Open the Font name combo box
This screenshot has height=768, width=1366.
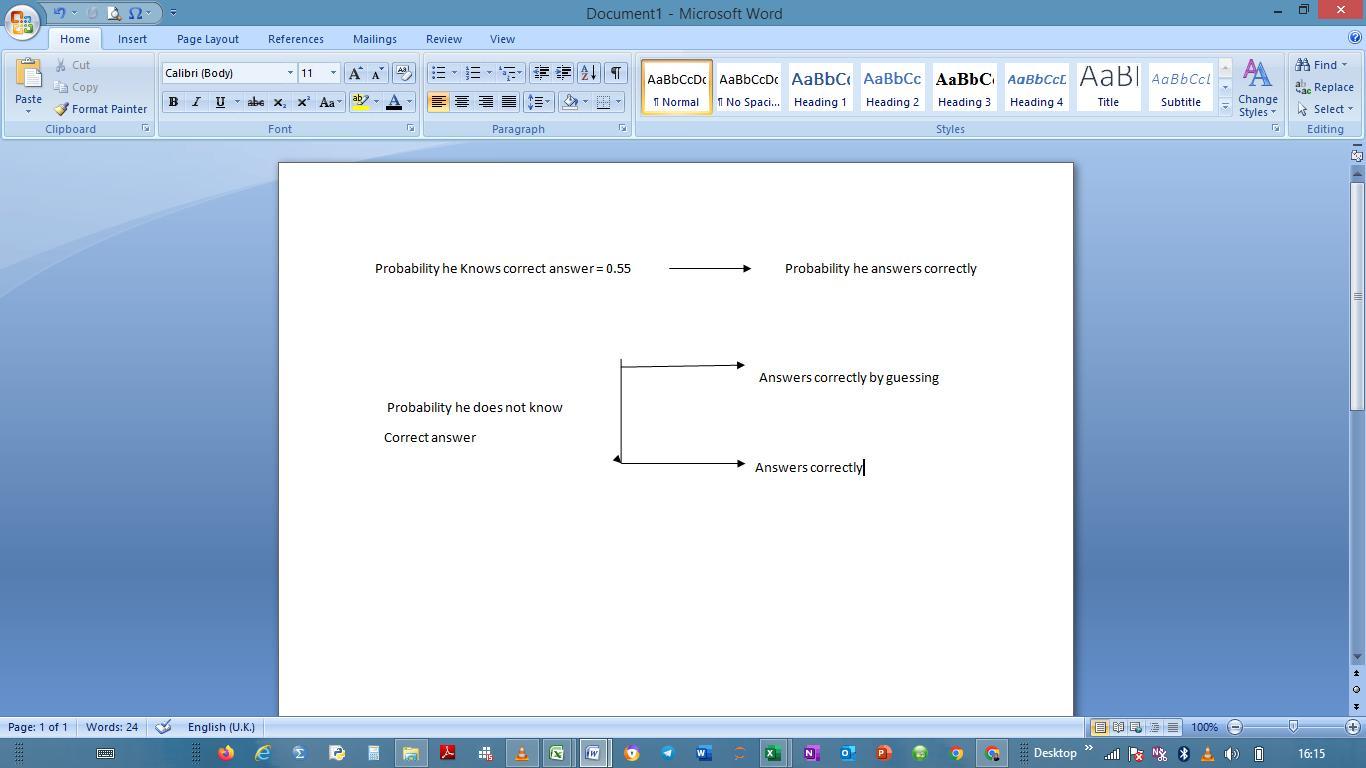229,73
